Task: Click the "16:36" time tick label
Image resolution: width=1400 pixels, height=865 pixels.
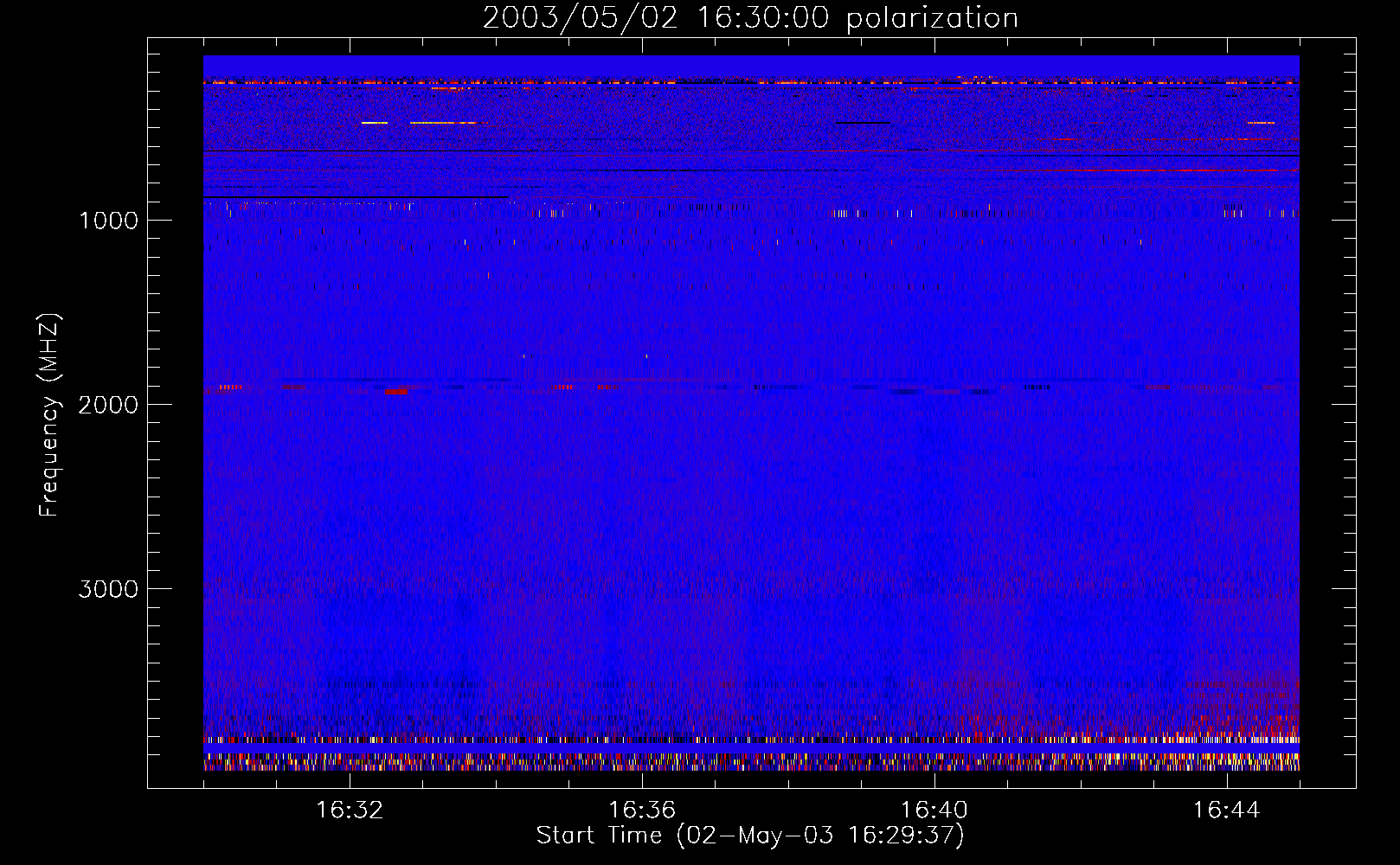Action: pyautogui.click(x=642, y=811)
